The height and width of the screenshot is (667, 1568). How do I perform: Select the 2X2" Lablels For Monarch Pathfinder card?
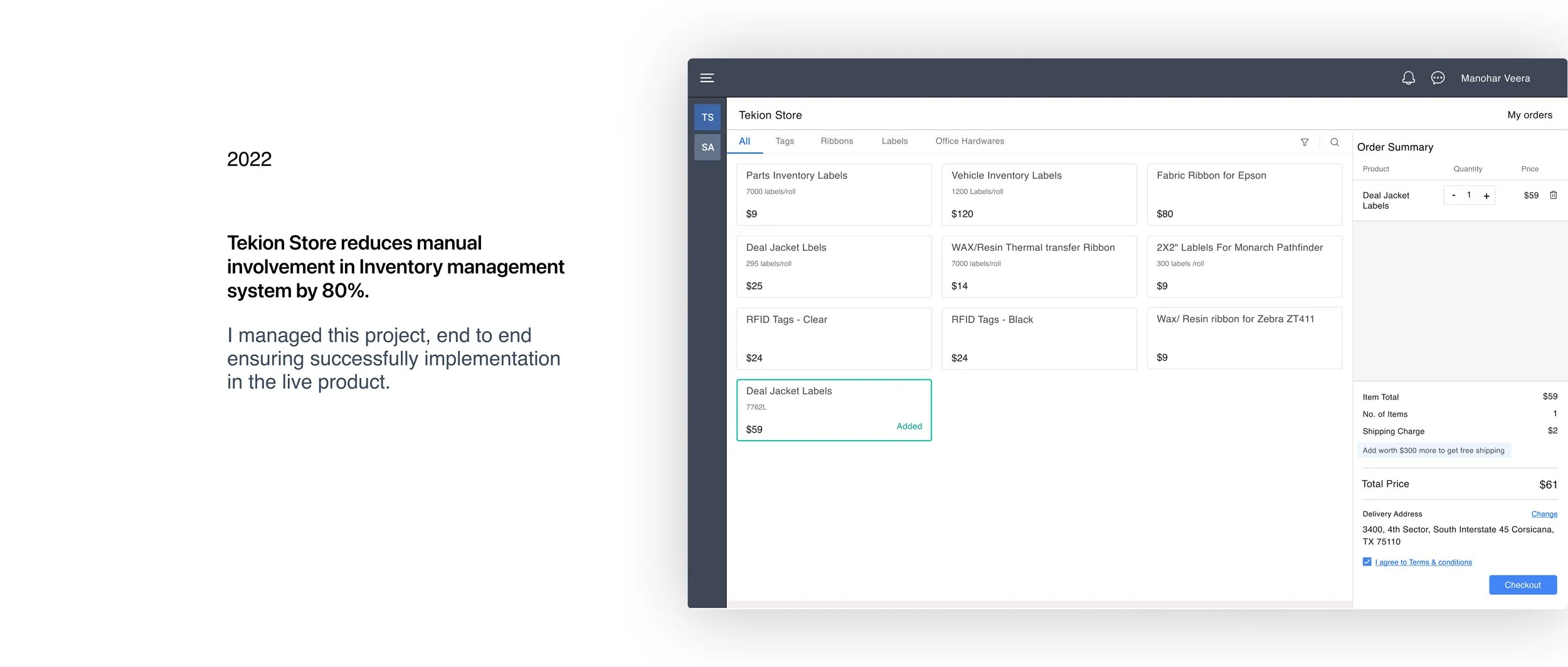click(x=1244, y=266)
